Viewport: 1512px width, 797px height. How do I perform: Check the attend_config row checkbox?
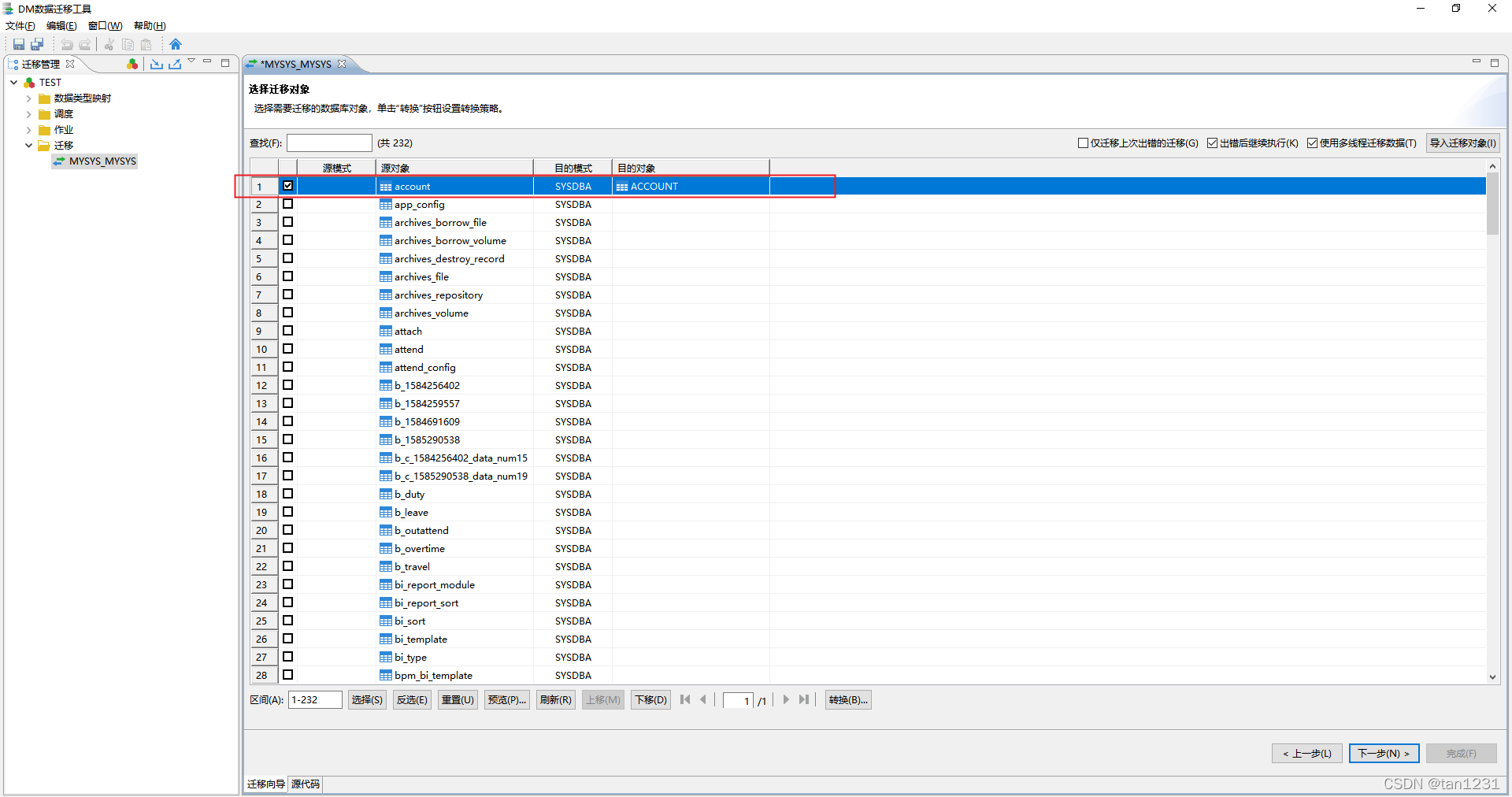(x=288, y=367)
